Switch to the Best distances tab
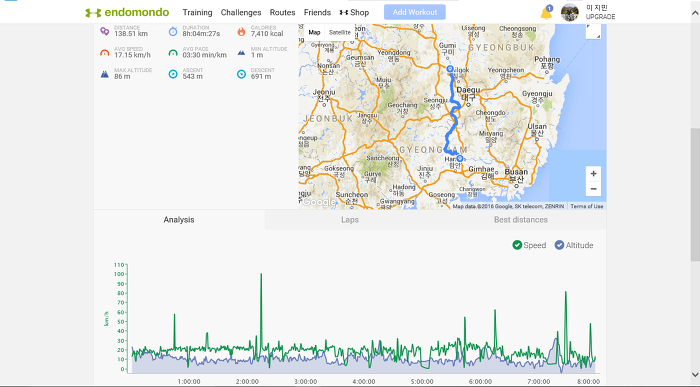The image size is (700, 387). (521, 220)
